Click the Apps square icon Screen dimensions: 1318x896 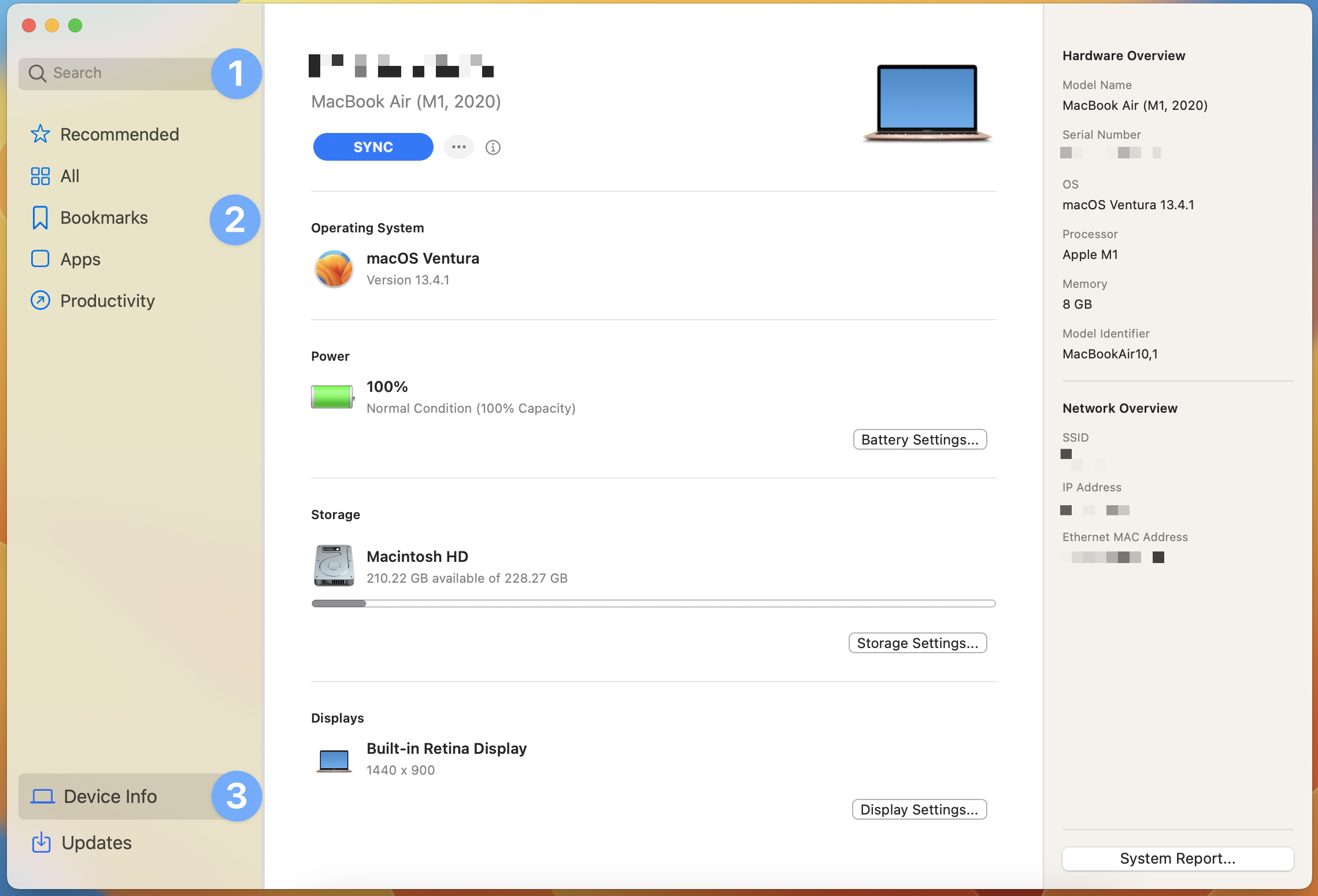coord(40,259)
